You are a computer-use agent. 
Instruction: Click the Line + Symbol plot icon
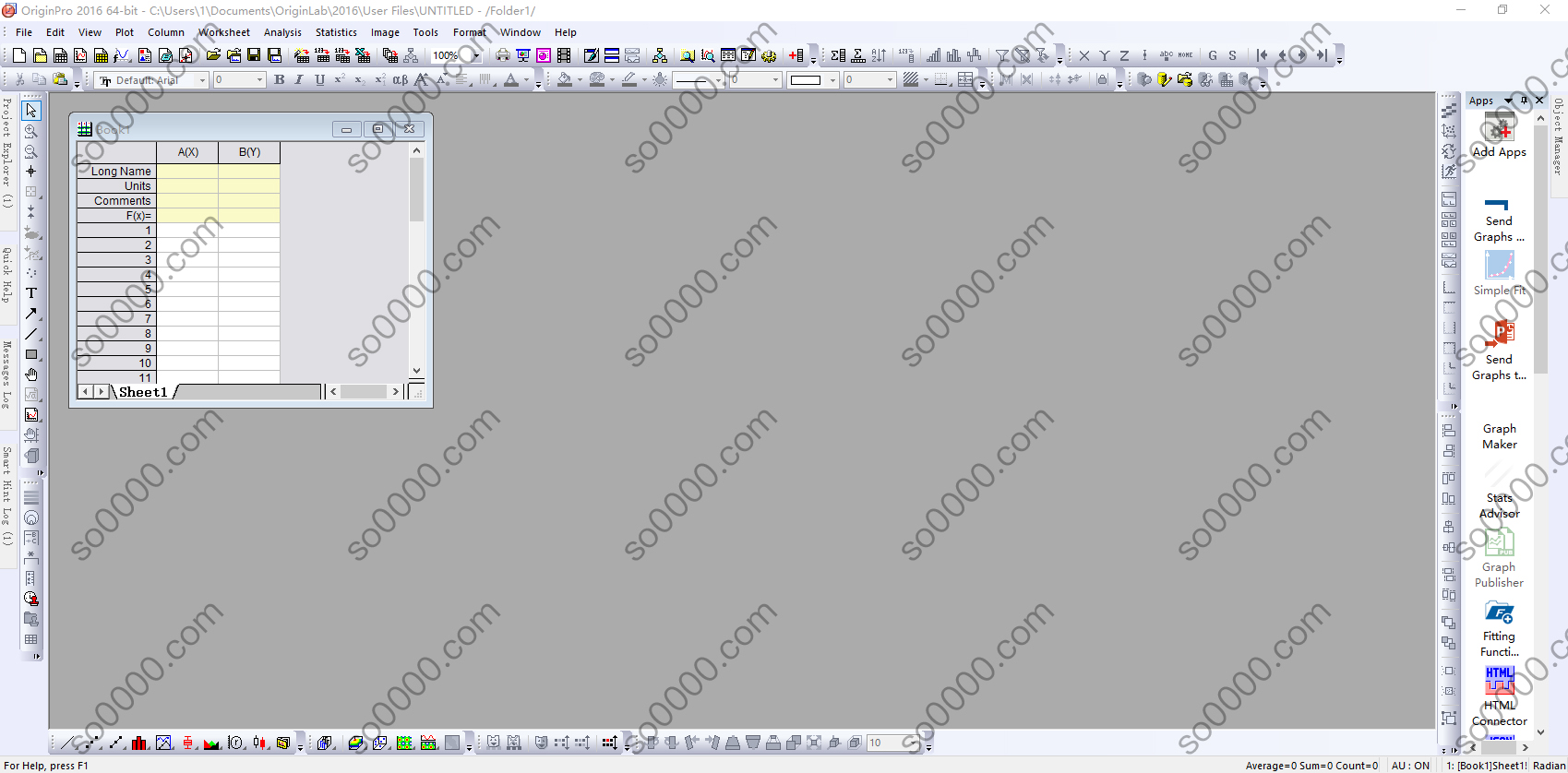(x=116, y=743)
